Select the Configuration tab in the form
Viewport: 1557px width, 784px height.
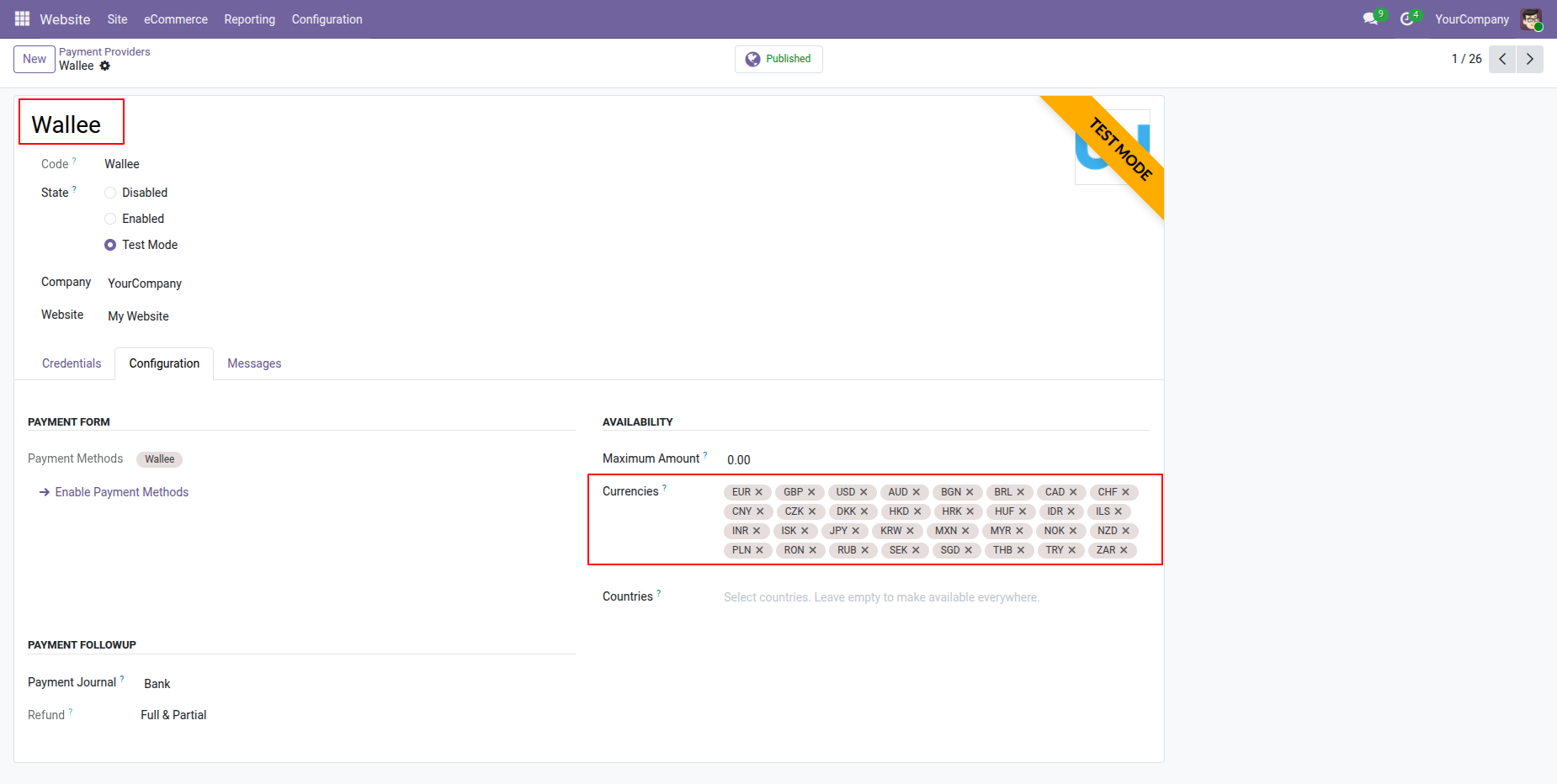[164, 363]
